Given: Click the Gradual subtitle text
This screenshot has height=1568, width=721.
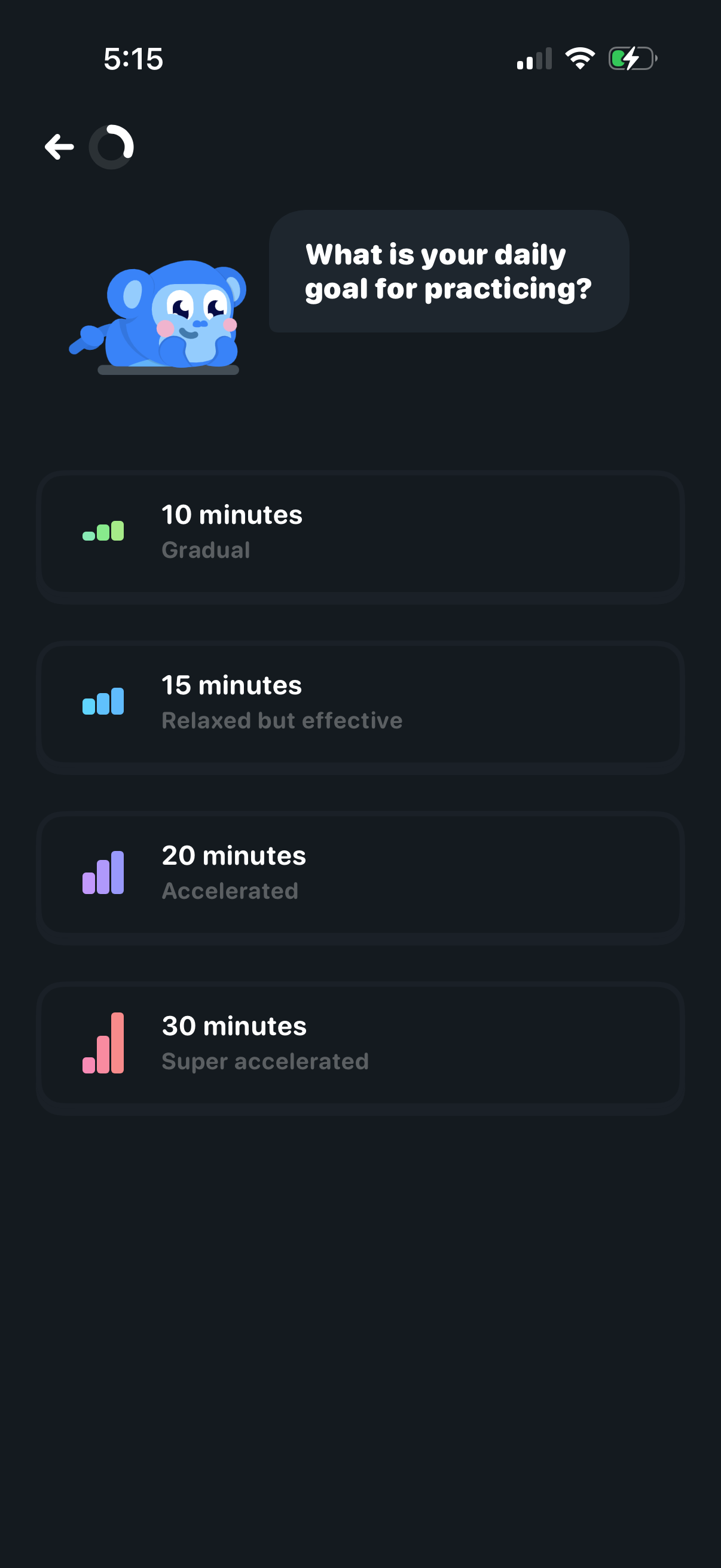Looking at the screenshot, I should tap(206, 550).
